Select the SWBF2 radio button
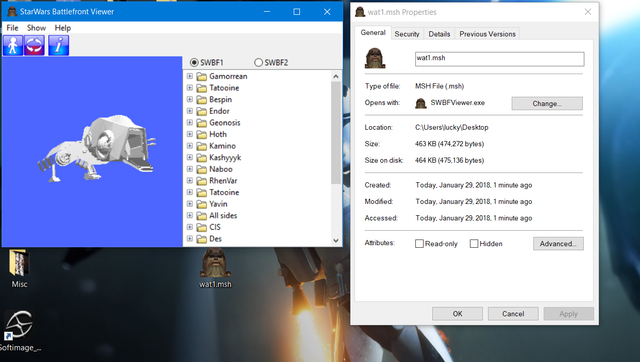This screenshot has width=640, height=362. tap(258, 62)
